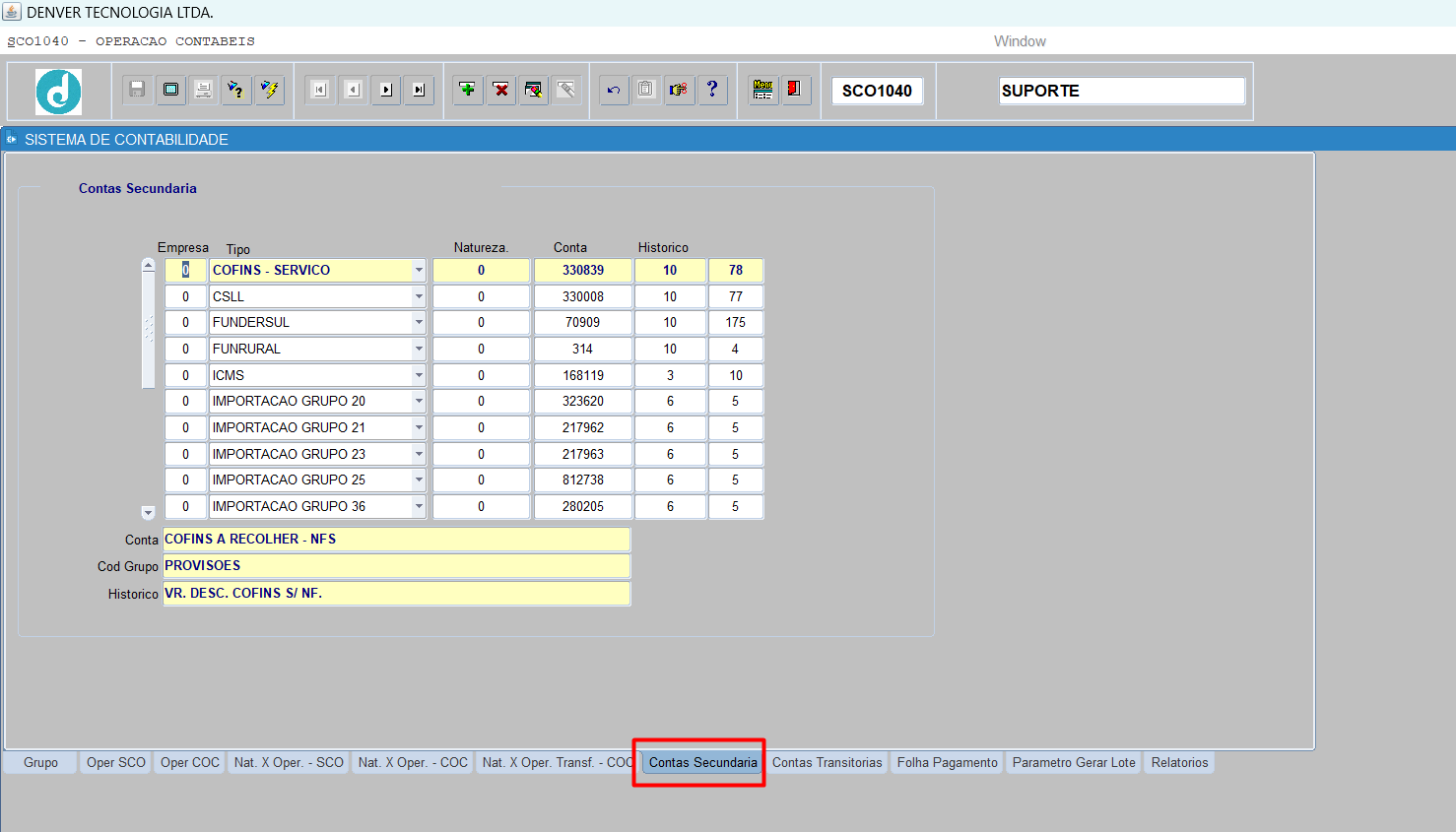The width and height of the screenshot is (1456, 832).
Task: Click the screen capture toolbar icon
Action: 170,90
